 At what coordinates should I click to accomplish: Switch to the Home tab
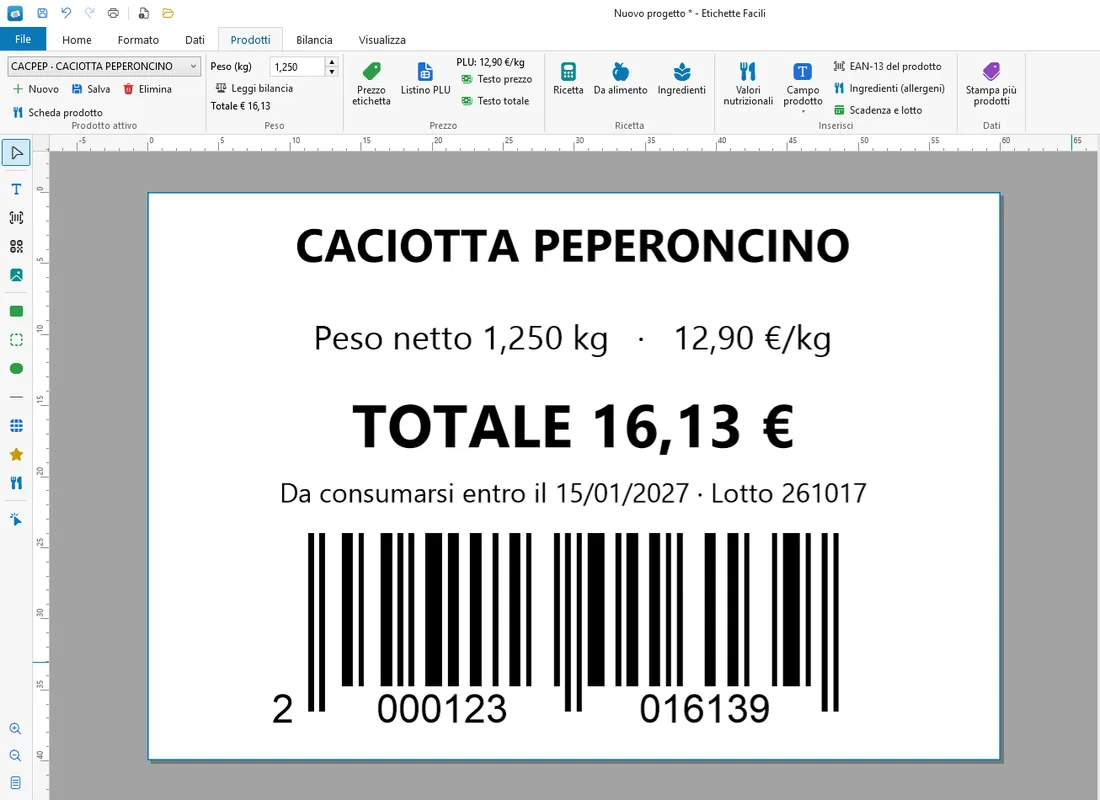(x=76, y=40)
